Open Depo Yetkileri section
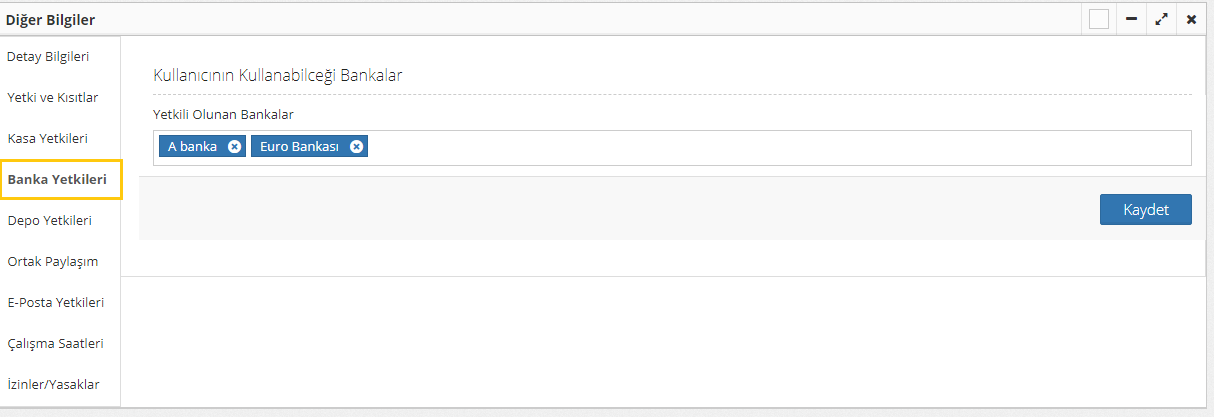 (50, 220)
